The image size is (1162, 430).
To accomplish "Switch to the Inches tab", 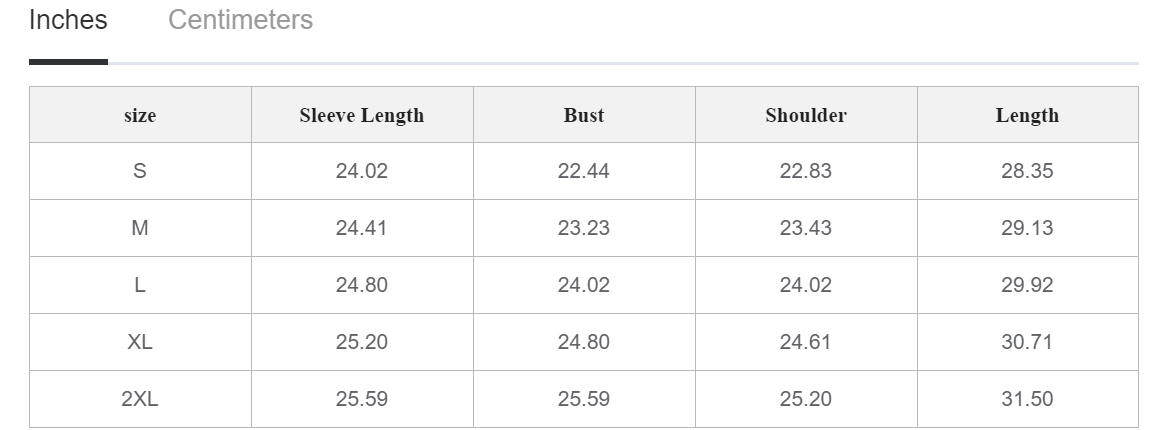I will click(68, 20).
